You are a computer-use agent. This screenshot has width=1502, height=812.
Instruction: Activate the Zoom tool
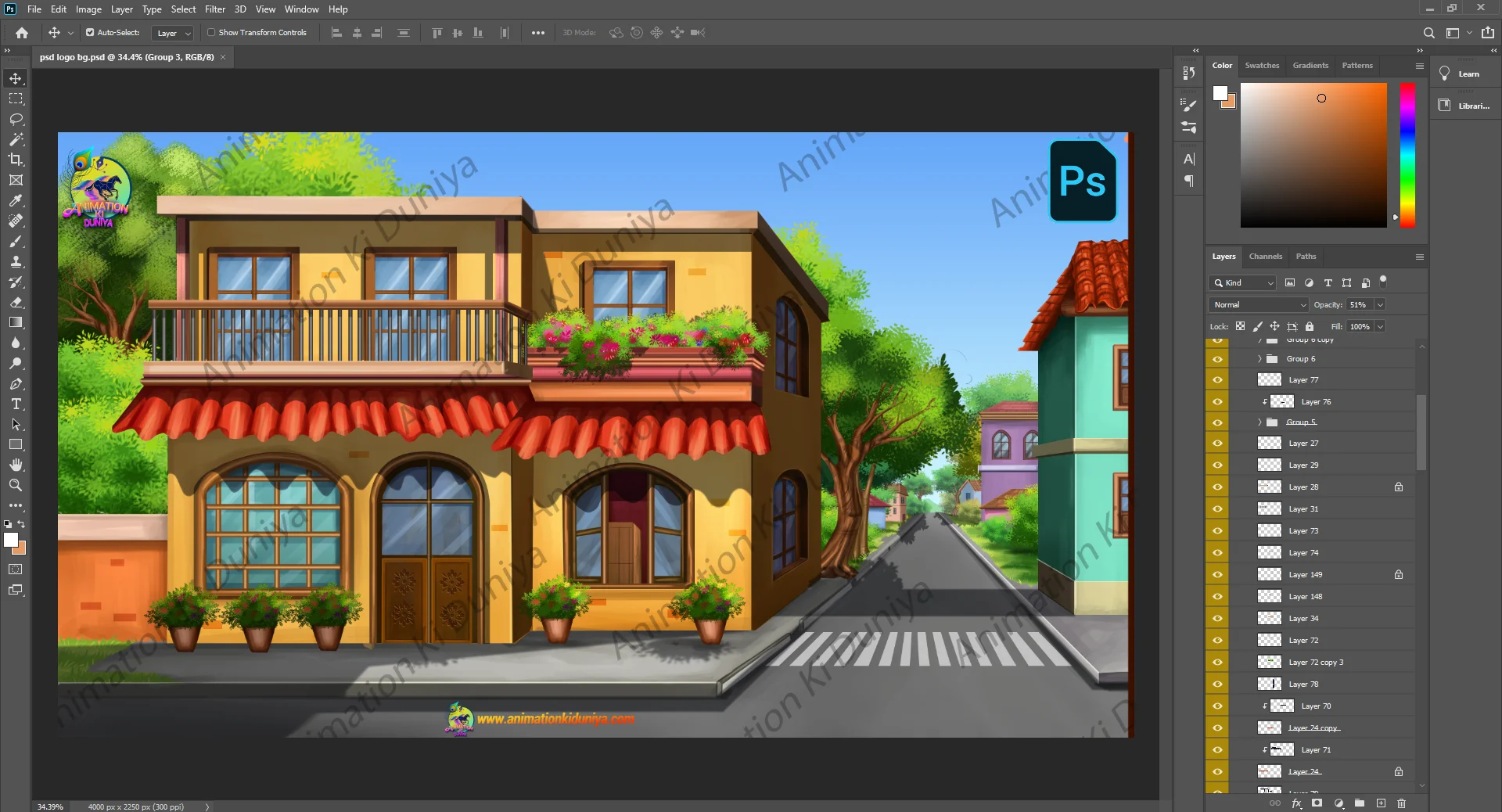pos(16,485)
